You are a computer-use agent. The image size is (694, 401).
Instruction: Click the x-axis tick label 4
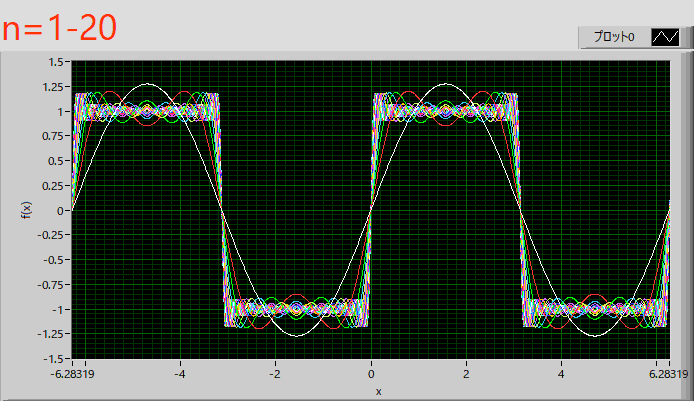tap(561, 374)
